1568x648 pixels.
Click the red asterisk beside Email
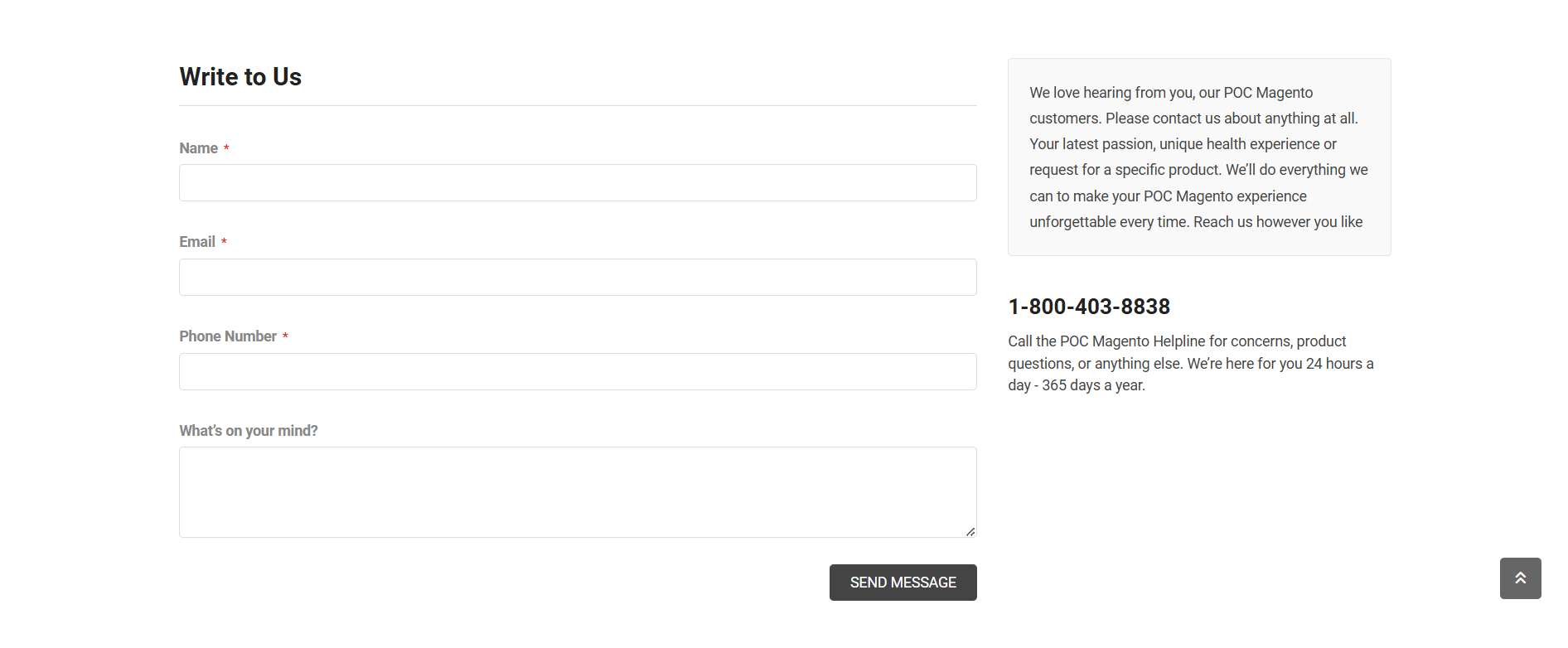coord(224,242)
